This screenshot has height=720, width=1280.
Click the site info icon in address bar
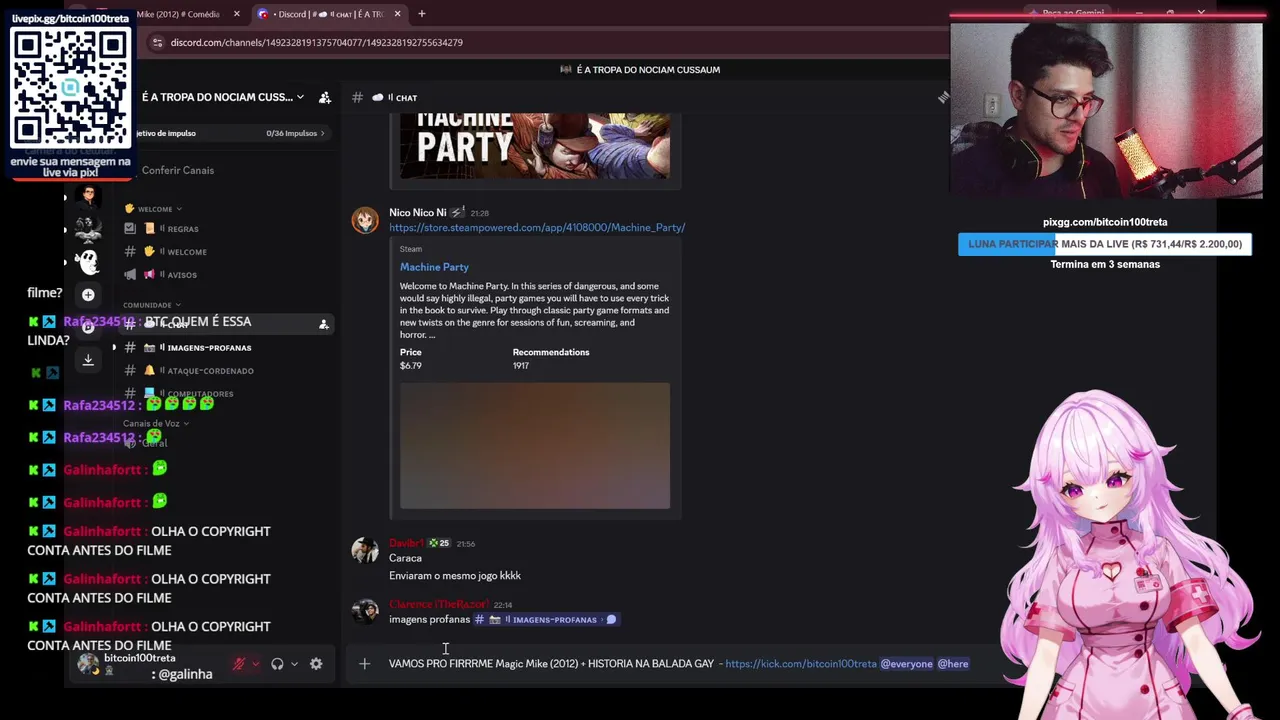[157, 42]
